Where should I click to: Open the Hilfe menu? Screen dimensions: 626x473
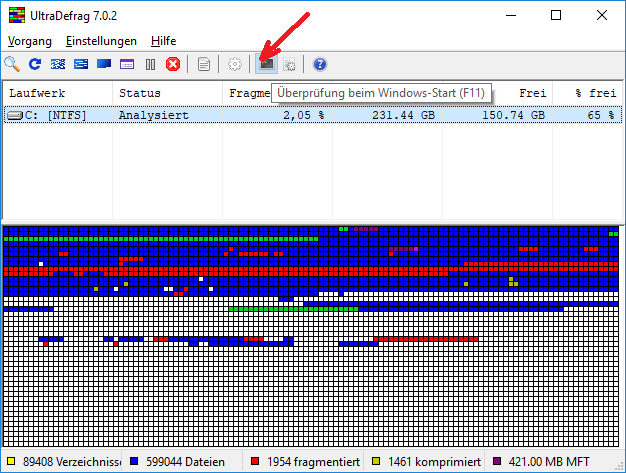click(164, 41)
